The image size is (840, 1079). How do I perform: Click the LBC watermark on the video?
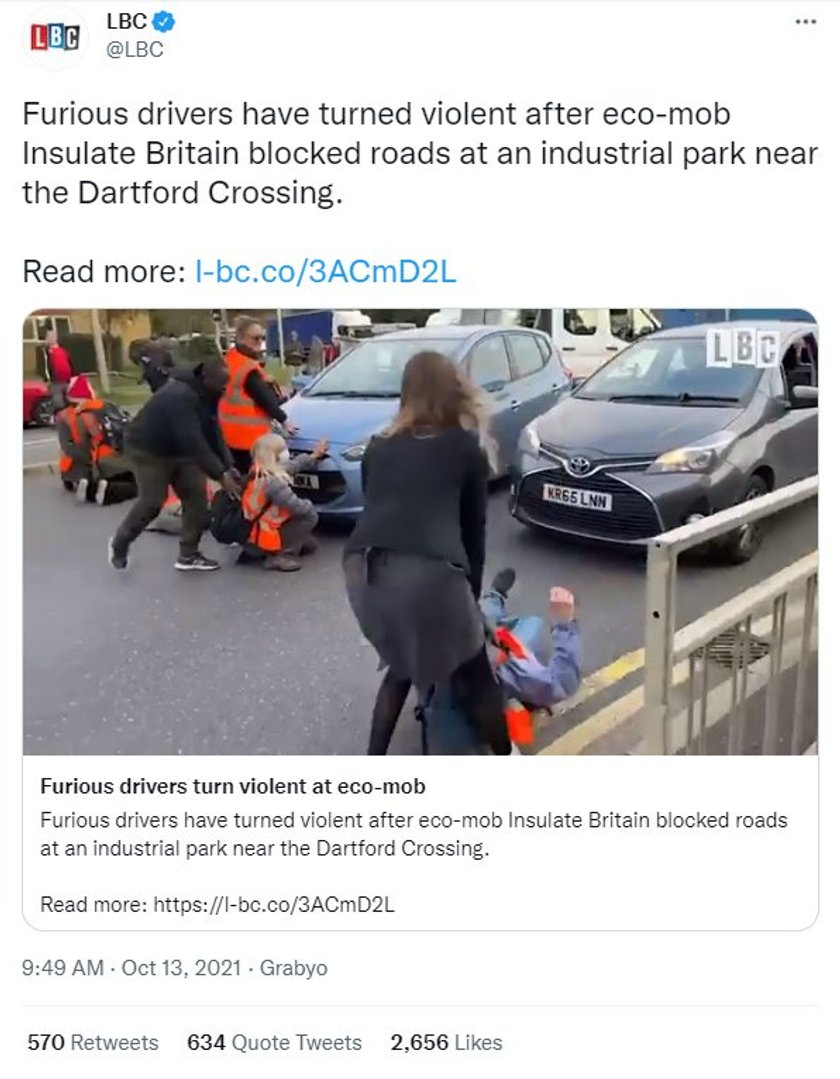pos(742,348)
